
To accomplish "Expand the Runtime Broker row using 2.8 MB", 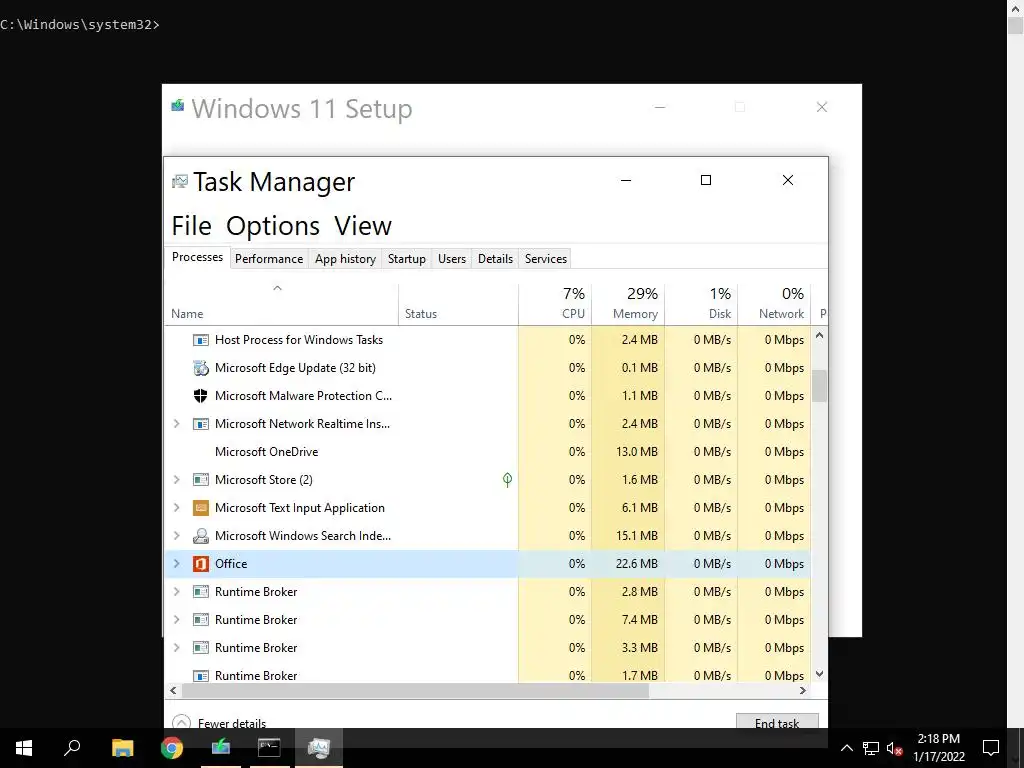I will [176, 592].
